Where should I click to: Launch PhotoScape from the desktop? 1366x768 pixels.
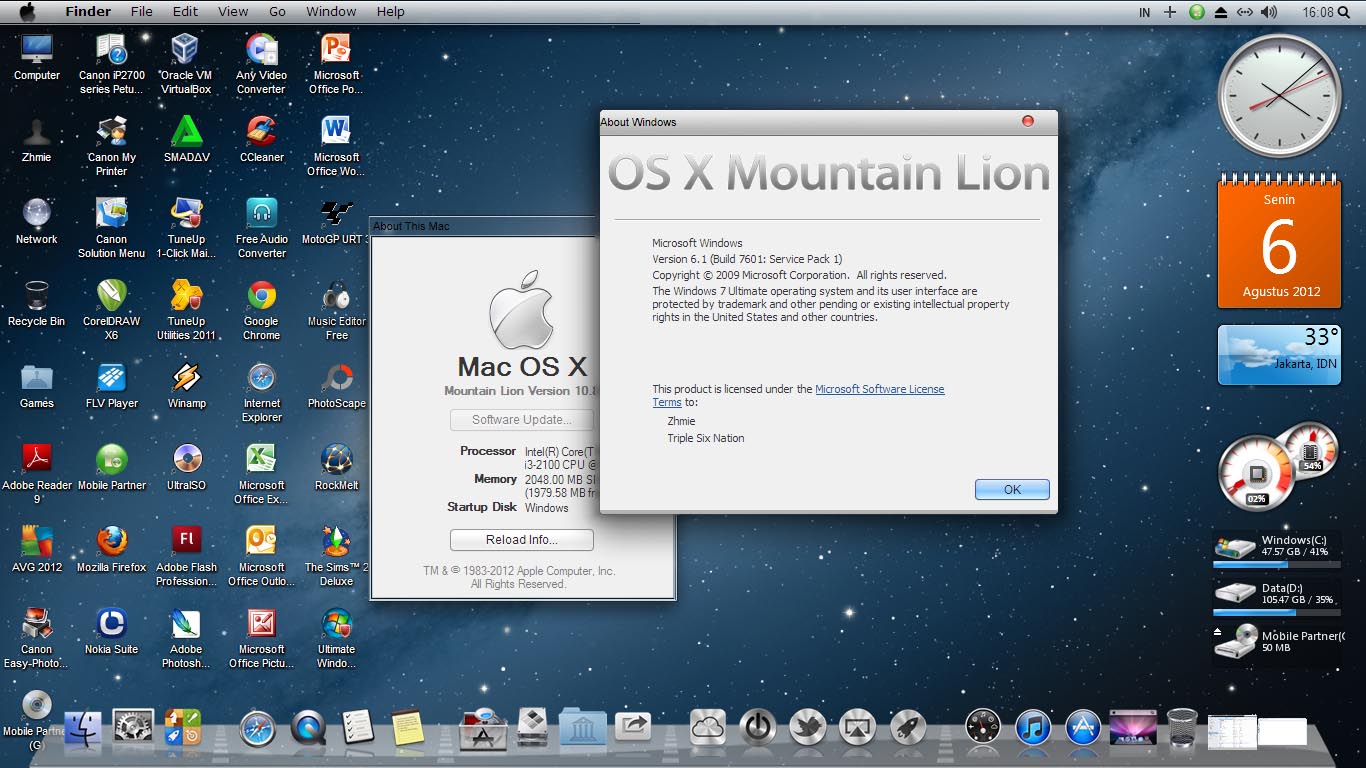pyautogui.click(x=337, y=385)
